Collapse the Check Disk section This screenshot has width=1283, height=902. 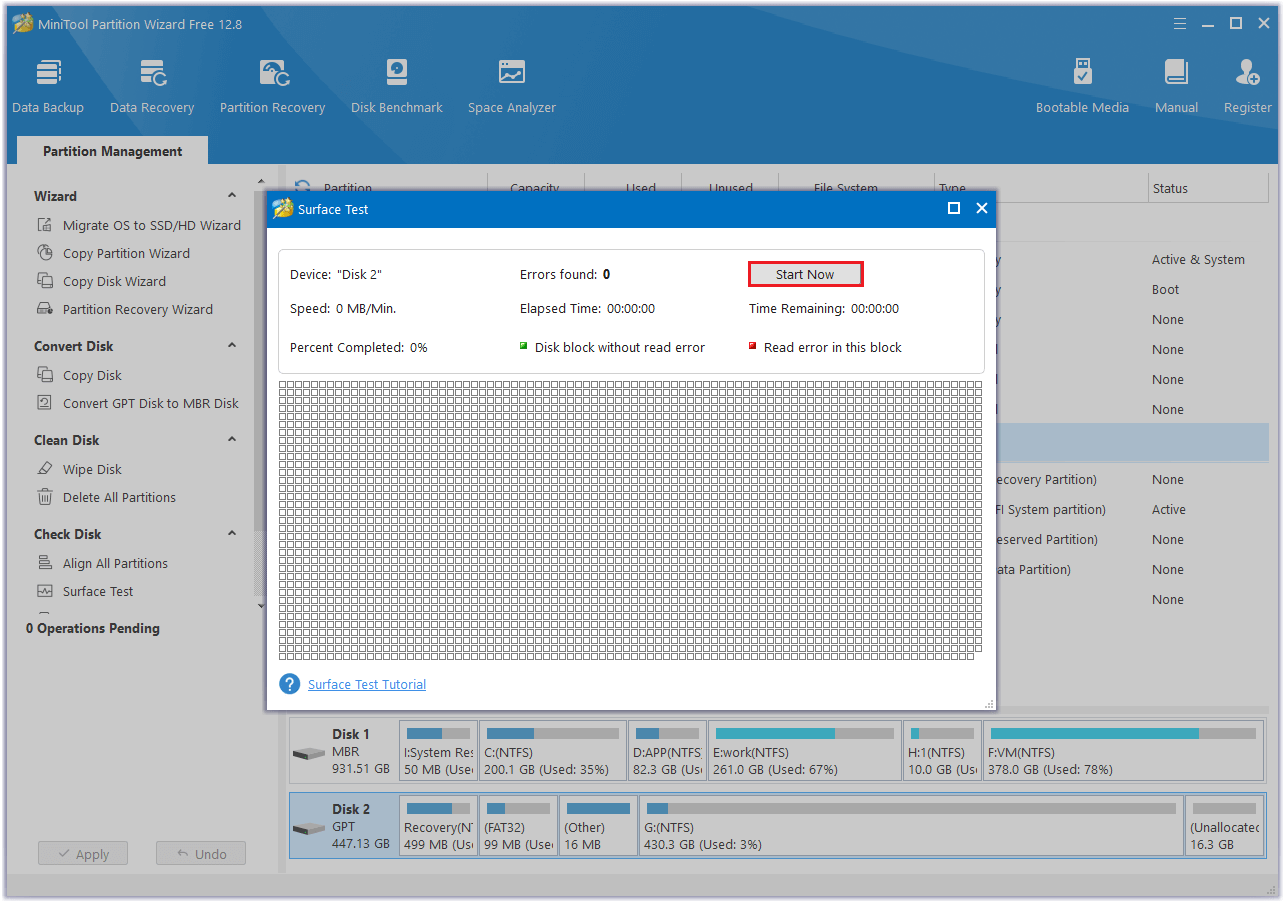pyautogui.click(x=232, y=534)
